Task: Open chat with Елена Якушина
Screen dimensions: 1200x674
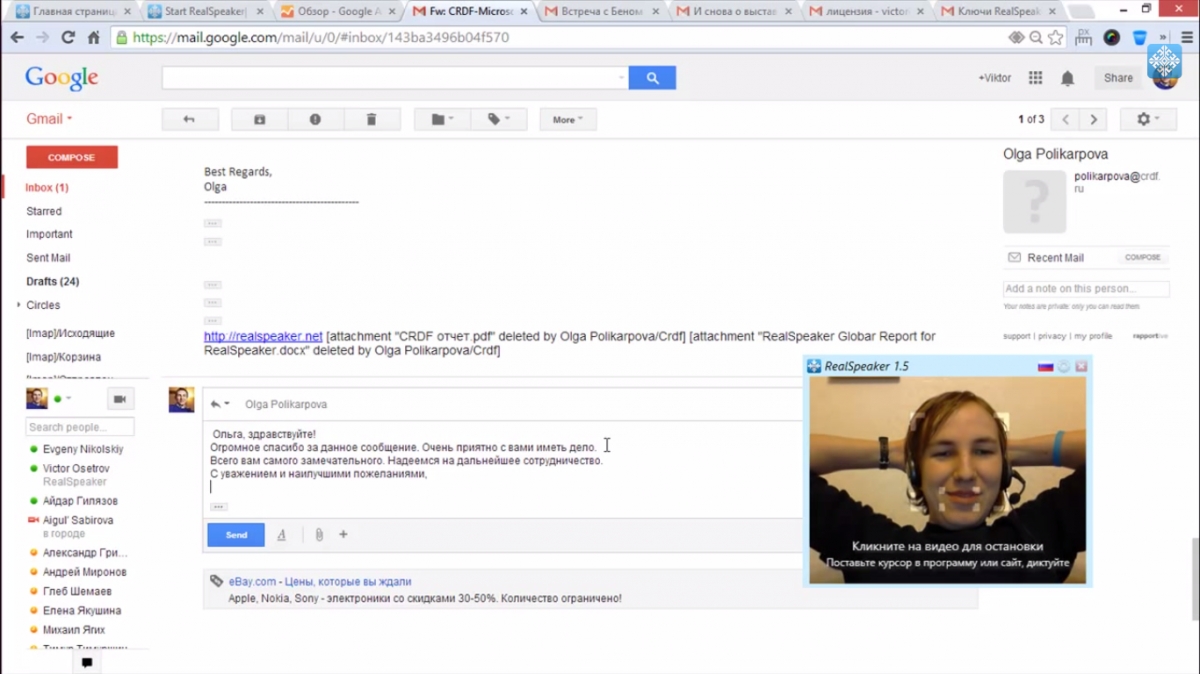Action: pyautogui.click(x=82, y=610)
